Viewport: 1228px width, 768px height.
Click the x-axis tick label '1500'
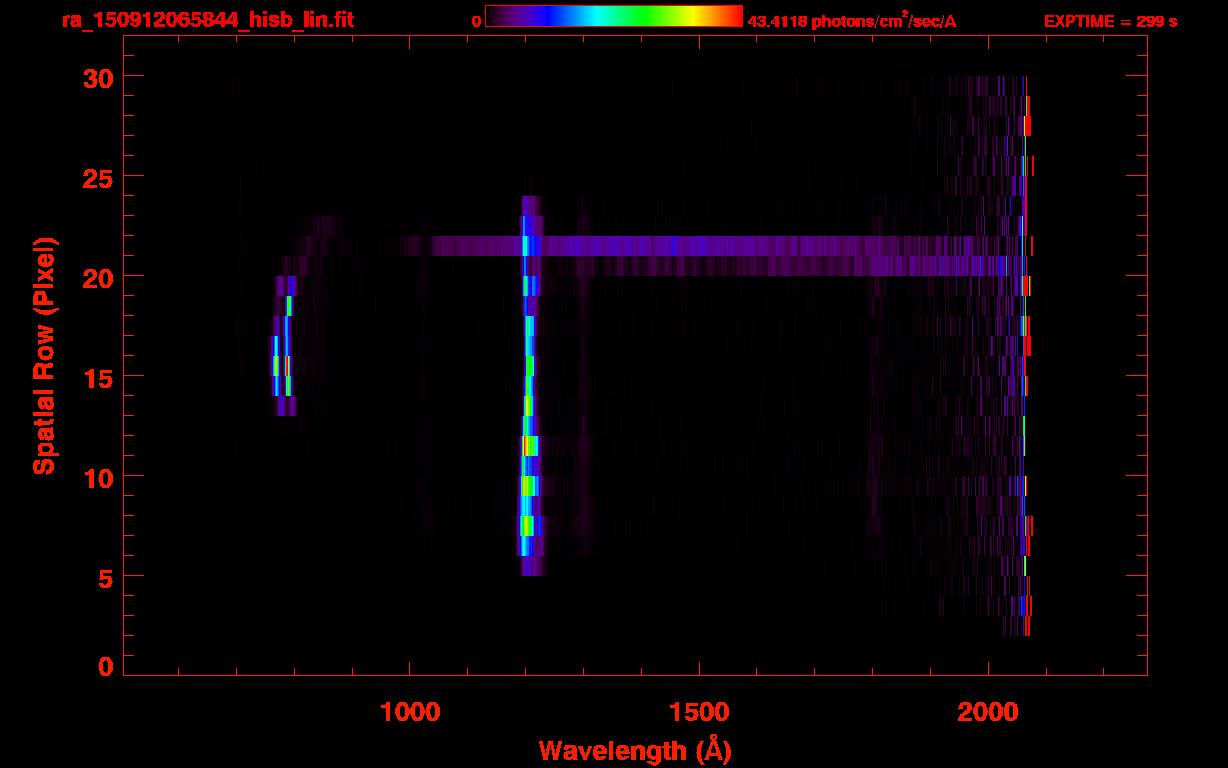[699, 711]
